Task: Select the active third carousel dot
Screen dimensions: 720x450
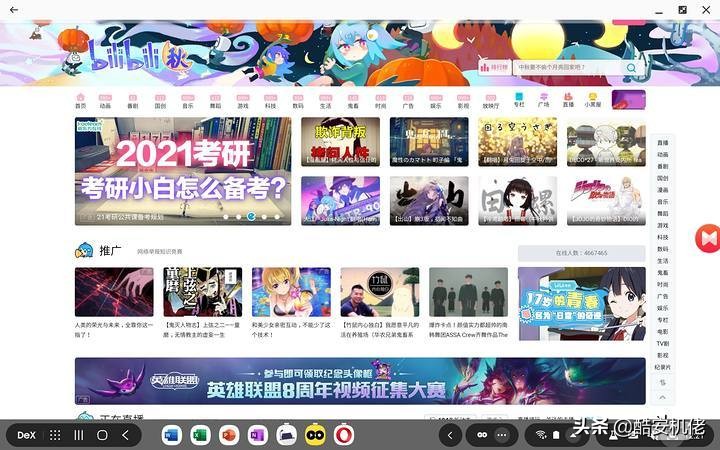Action: pyautogui.click(x=251, y=216)
